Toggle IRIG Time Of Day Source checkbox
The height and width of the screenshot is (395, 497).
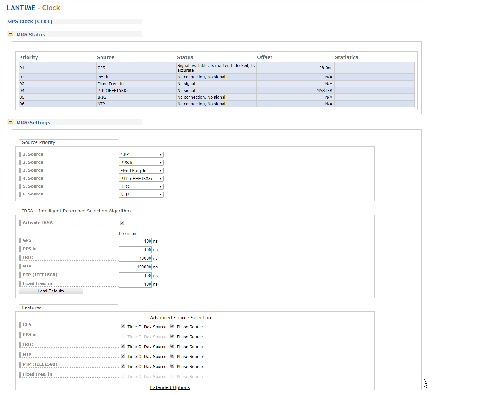pyautogui.click(x=123, y=346)
